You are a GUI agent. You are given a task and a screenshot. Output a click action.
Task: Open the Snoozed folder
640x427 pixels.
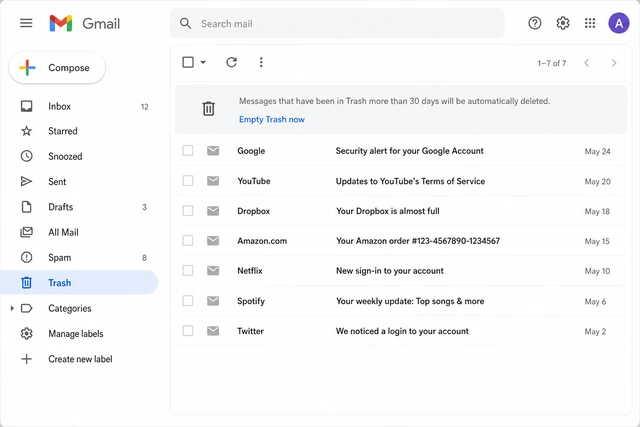tap(79, 156)
